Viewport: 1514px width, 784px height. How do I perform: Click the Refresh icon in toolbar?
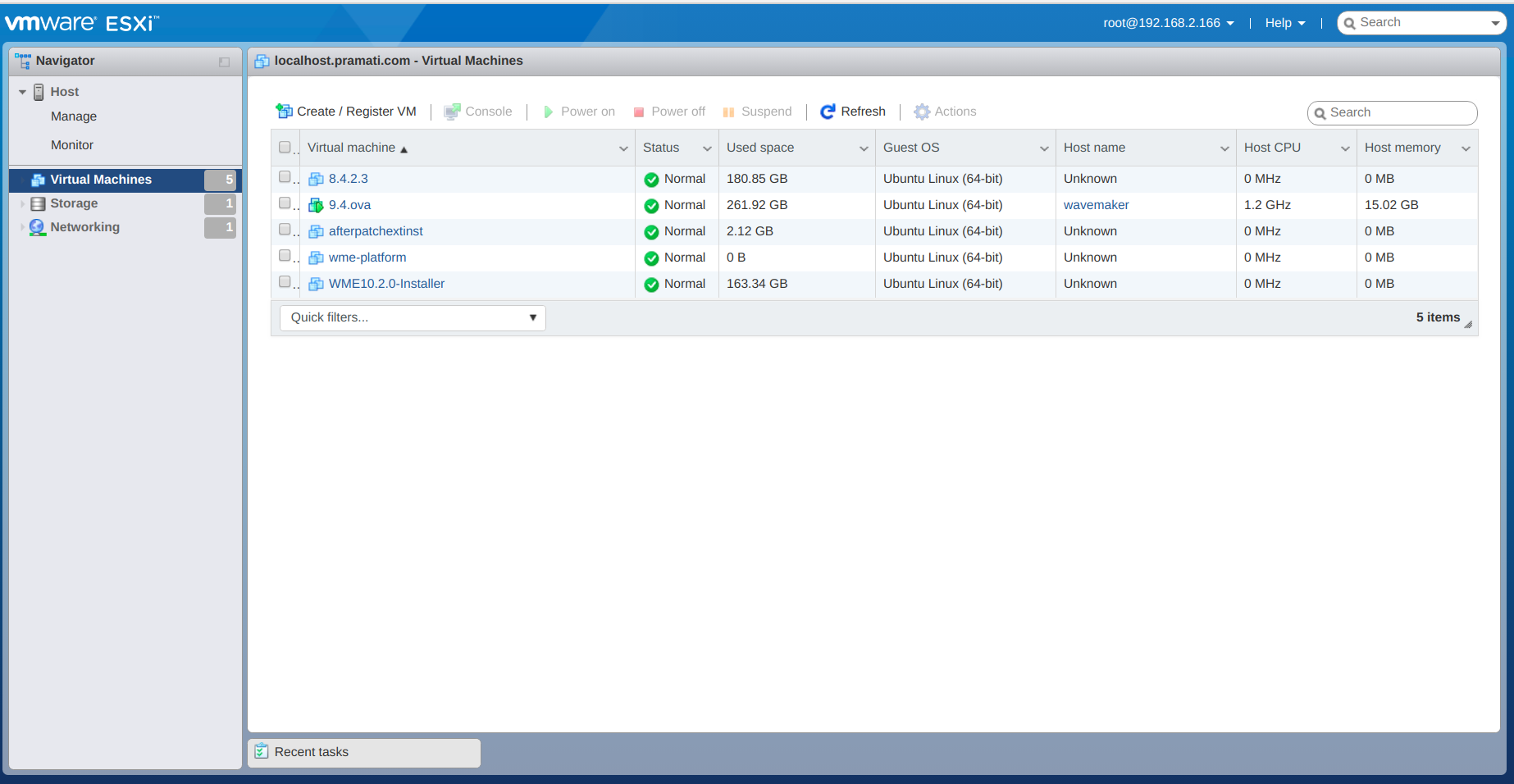pyautogui.click(x=828, y=112)
